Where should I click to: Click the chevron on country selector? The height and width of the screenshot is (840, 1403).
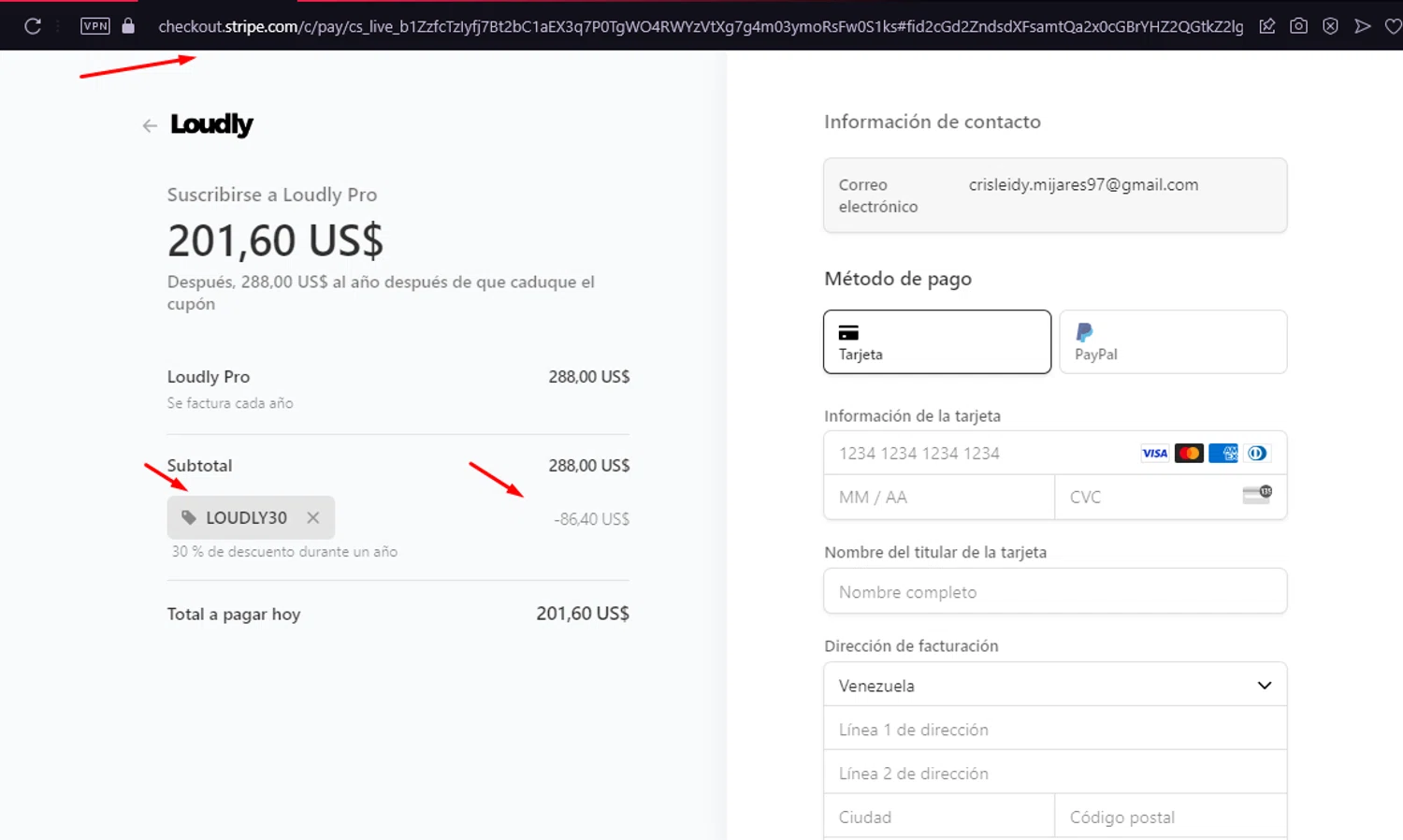click(1265, 686)
